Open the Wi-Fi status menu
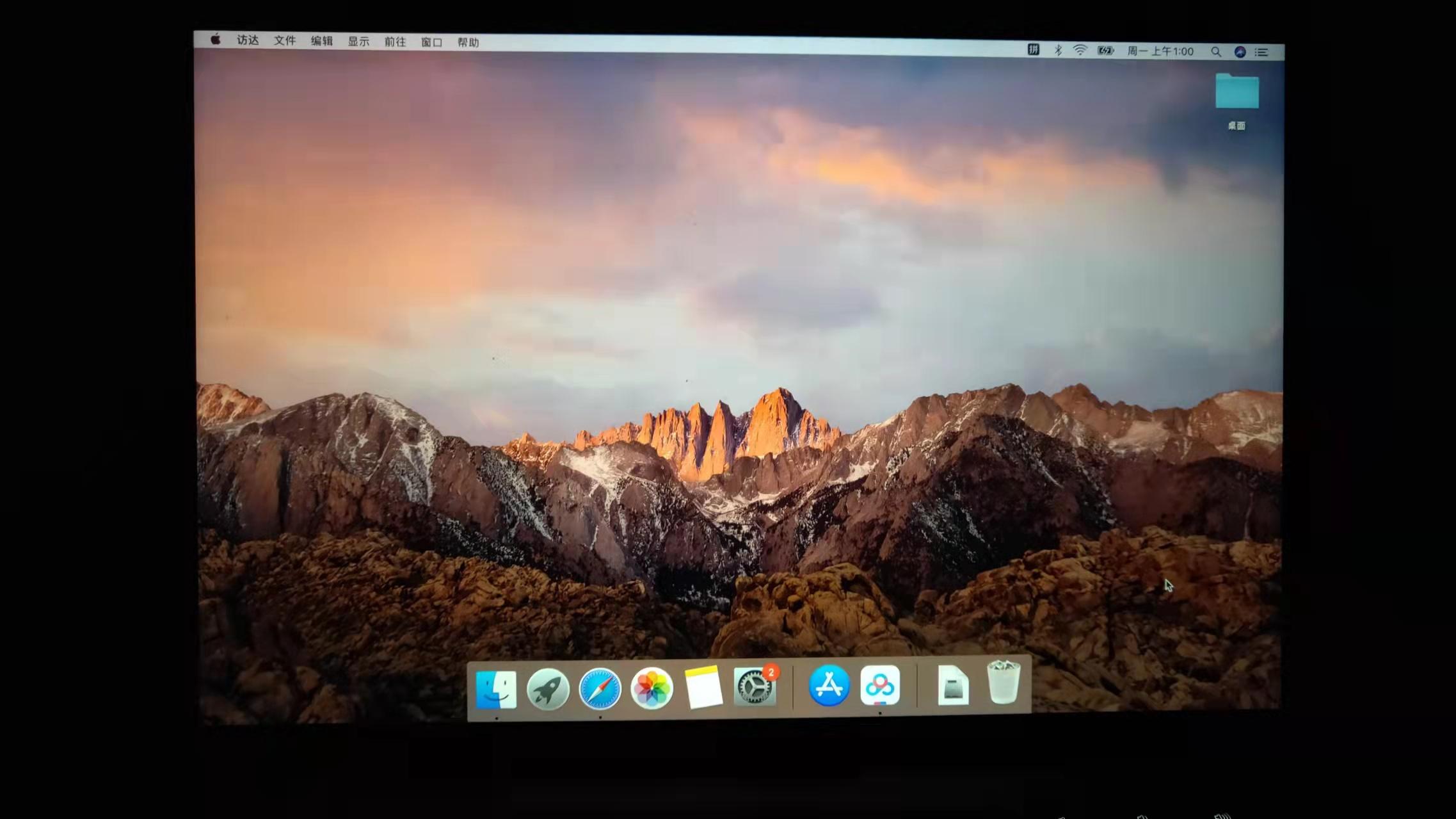1456x819 pixels. pos(1081,51)
